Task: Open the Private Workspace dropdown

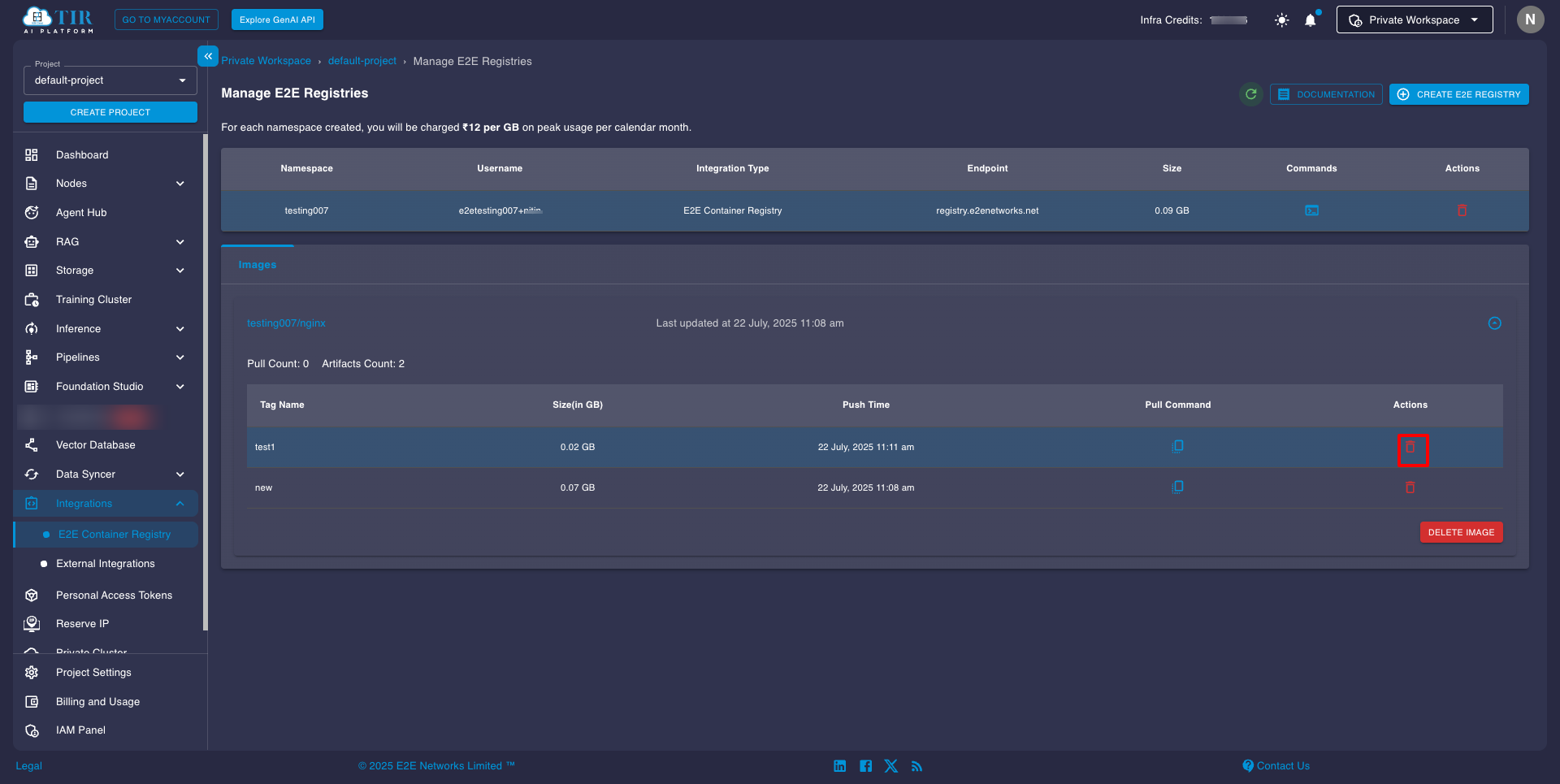Action: pos(1414,19)
